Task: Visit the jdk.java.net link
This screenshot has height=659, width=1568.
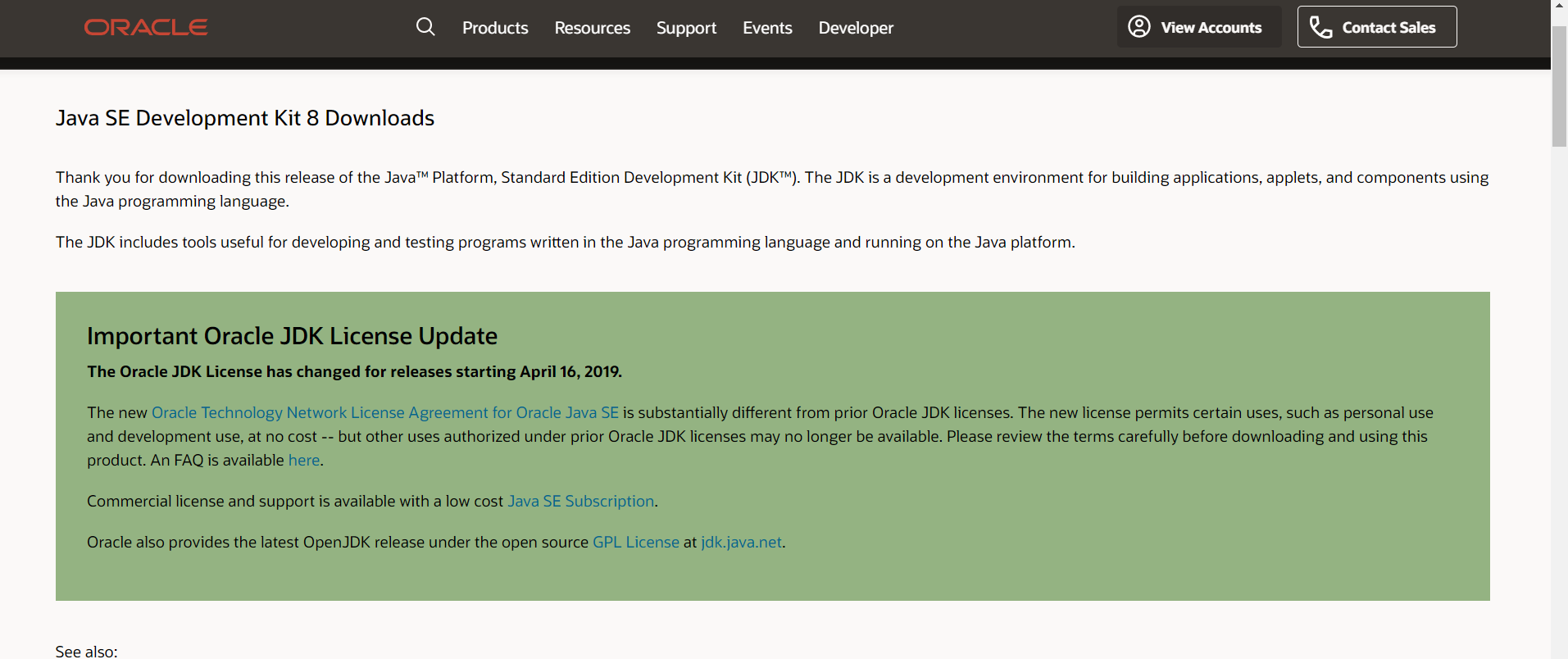Action: pos(742,543)
